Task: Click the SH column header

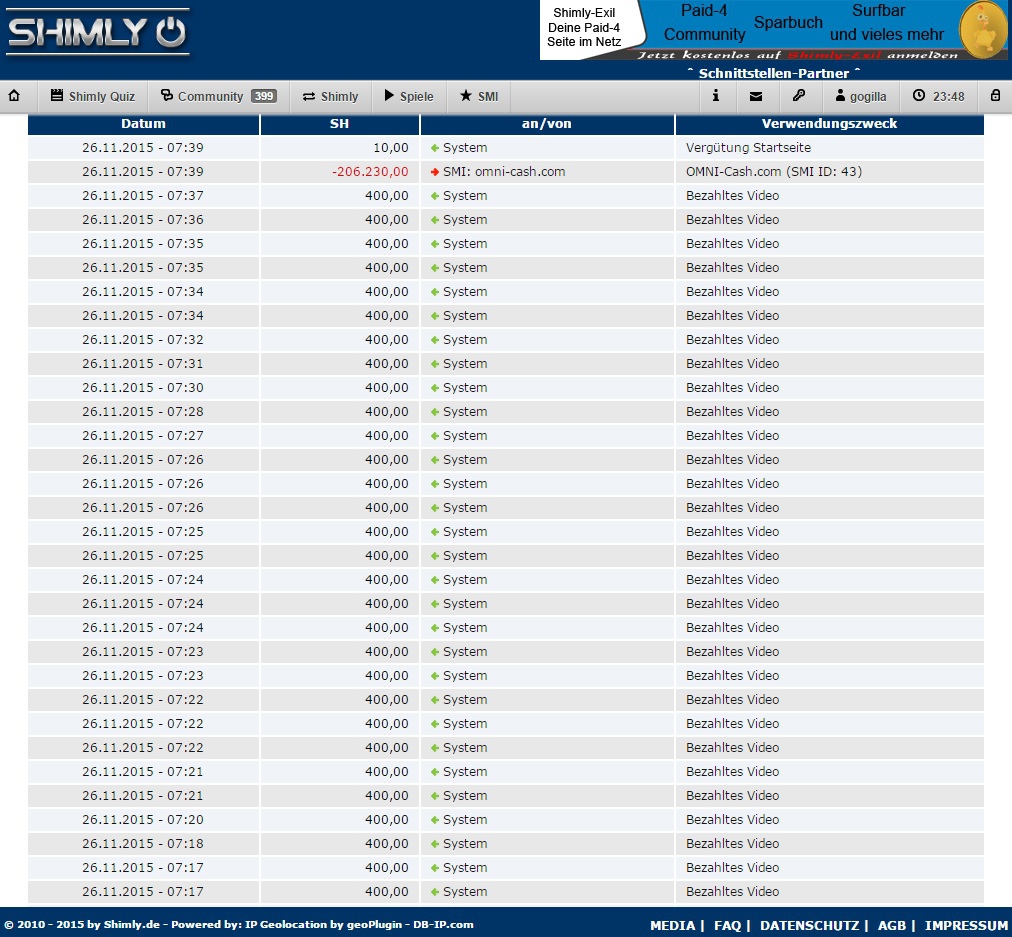Action: [x=339, y=124]
